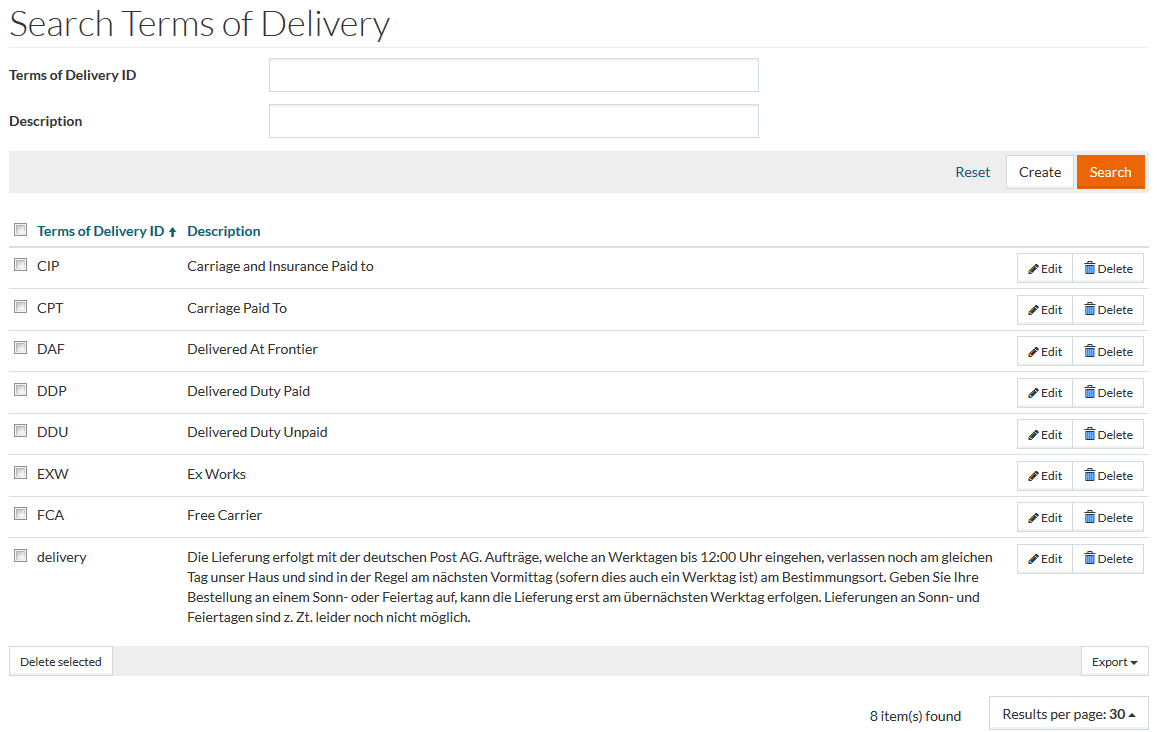Screen dimensions: 1157x732
Task: Toggle the select-all checkbox in table header
Action: click(x=20, y=230)
